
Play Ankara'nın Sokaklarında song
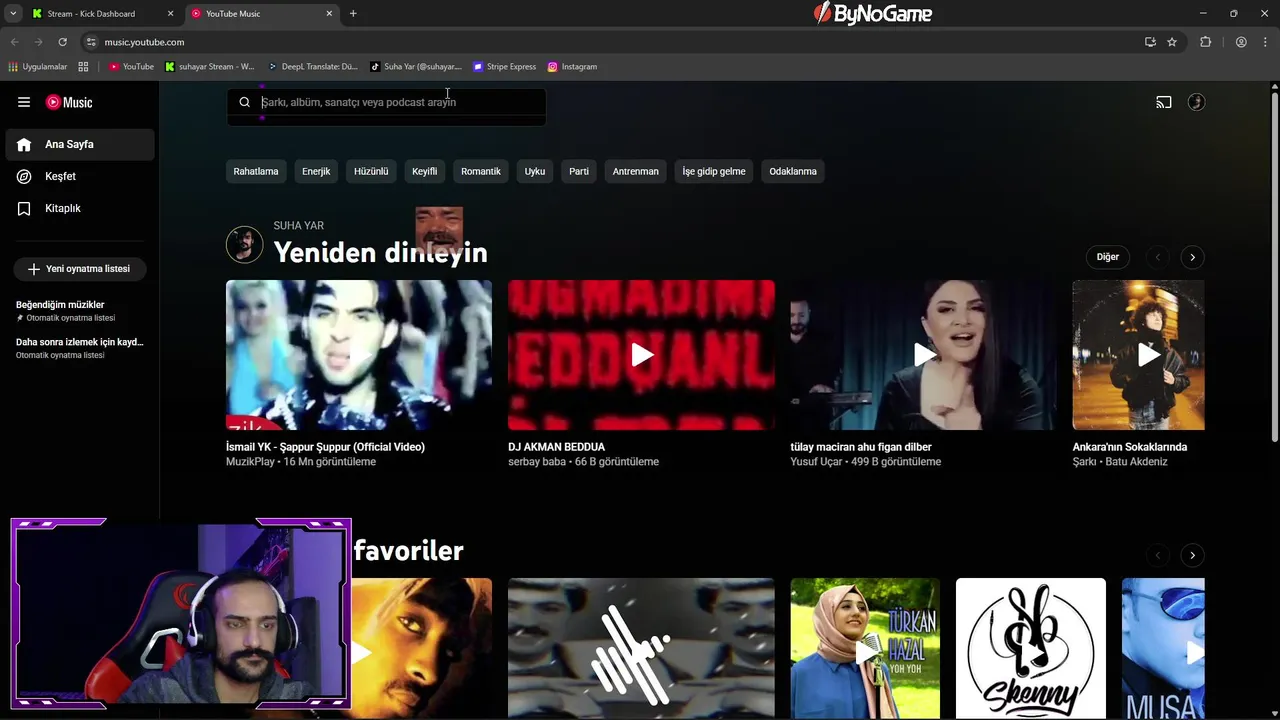coord(1139,355)
